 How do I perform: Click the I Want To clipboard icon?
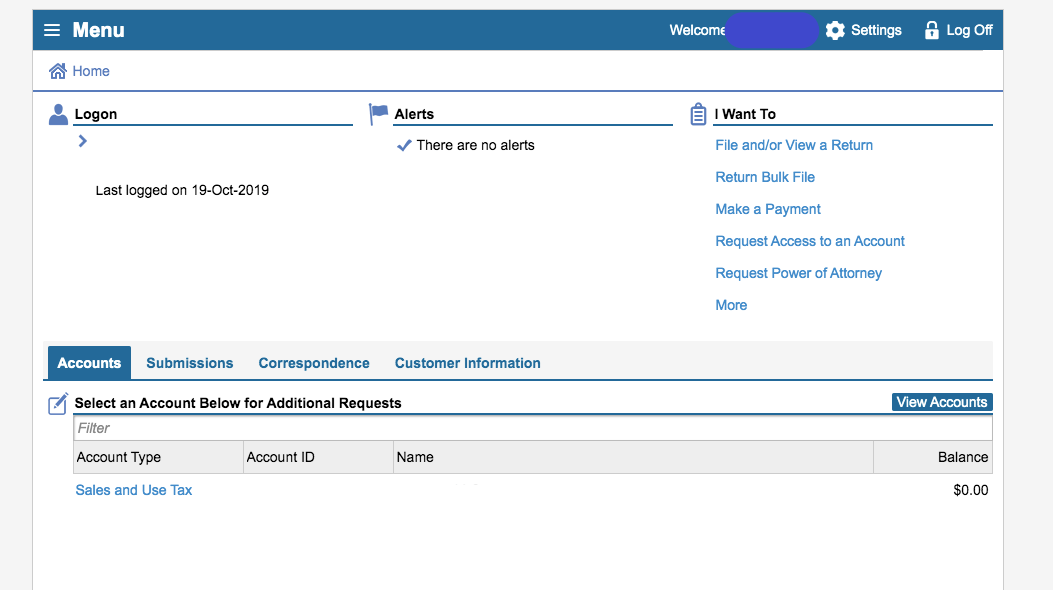[698, 114]
